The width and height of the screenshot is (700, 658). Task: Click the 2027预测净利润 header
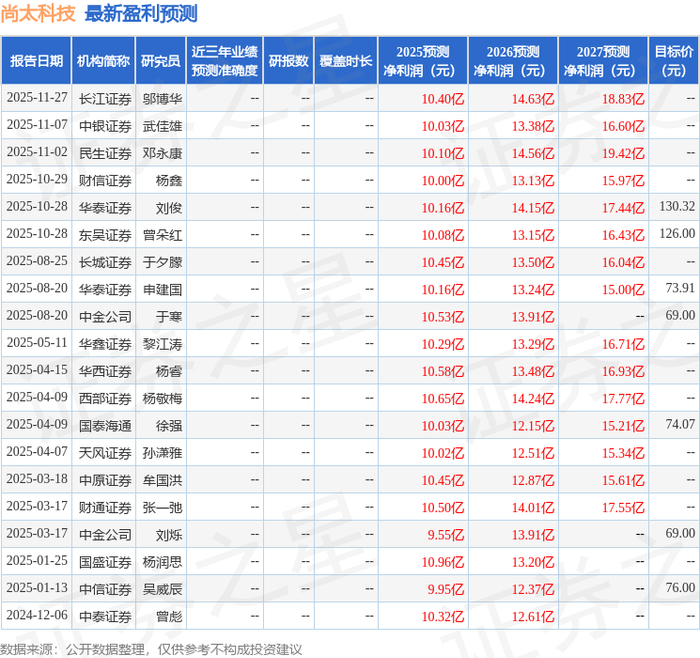point(603,61)
